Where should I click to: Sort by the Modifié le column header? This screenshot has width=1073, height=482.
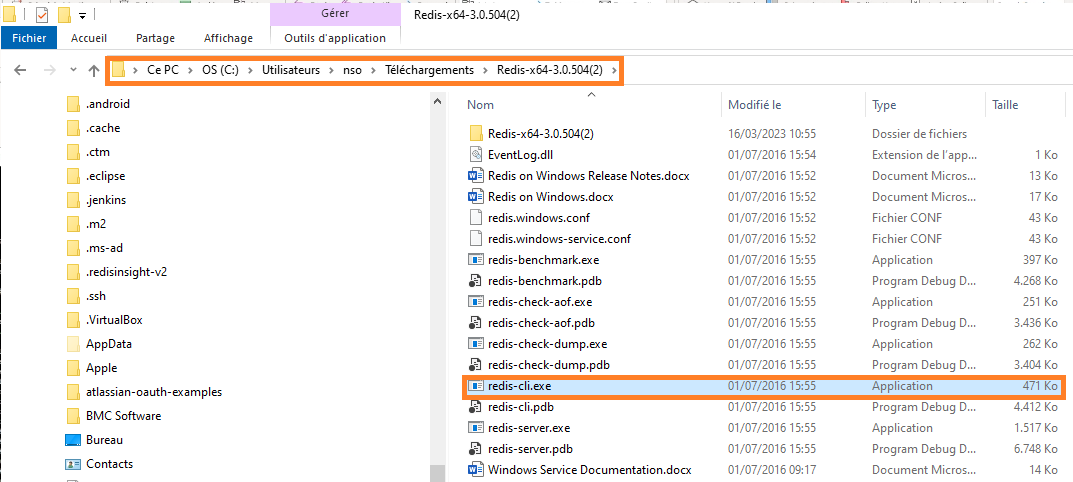[x=754, y=105]
